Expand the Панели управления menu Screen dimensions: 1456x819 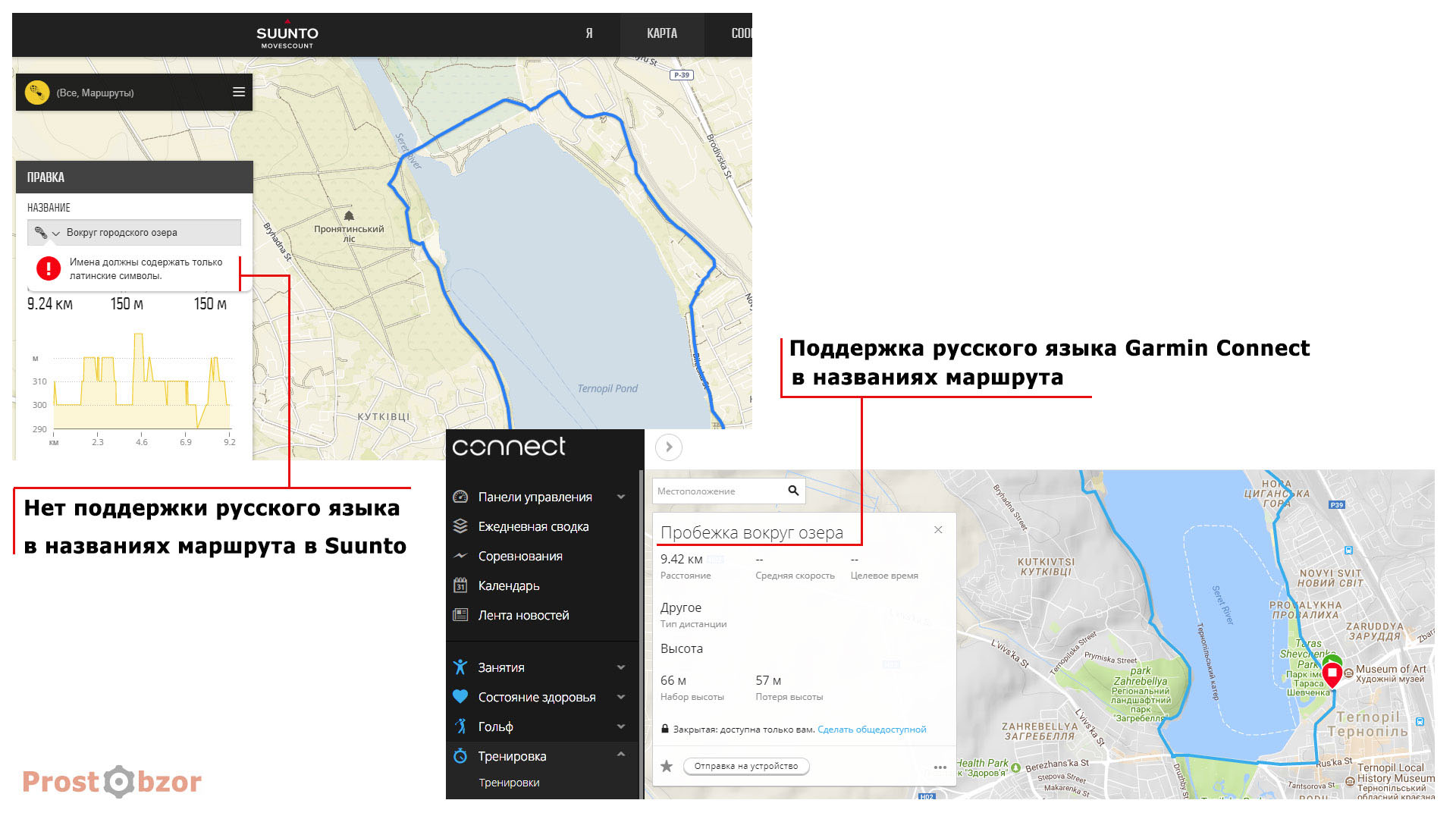[621, 497]
